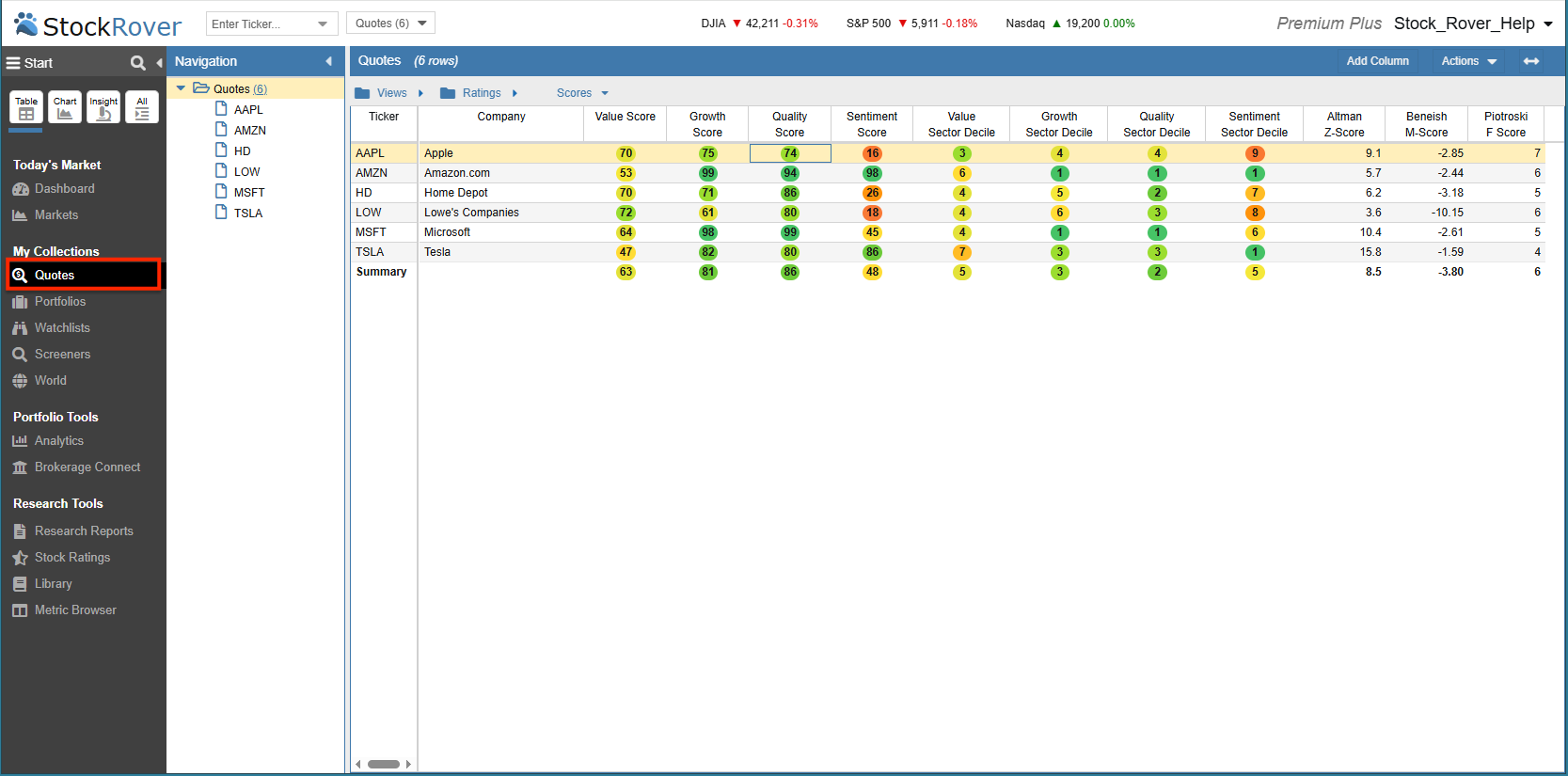Open the Table view icon
The image size is (1568, 776).
tap(26, 107)
